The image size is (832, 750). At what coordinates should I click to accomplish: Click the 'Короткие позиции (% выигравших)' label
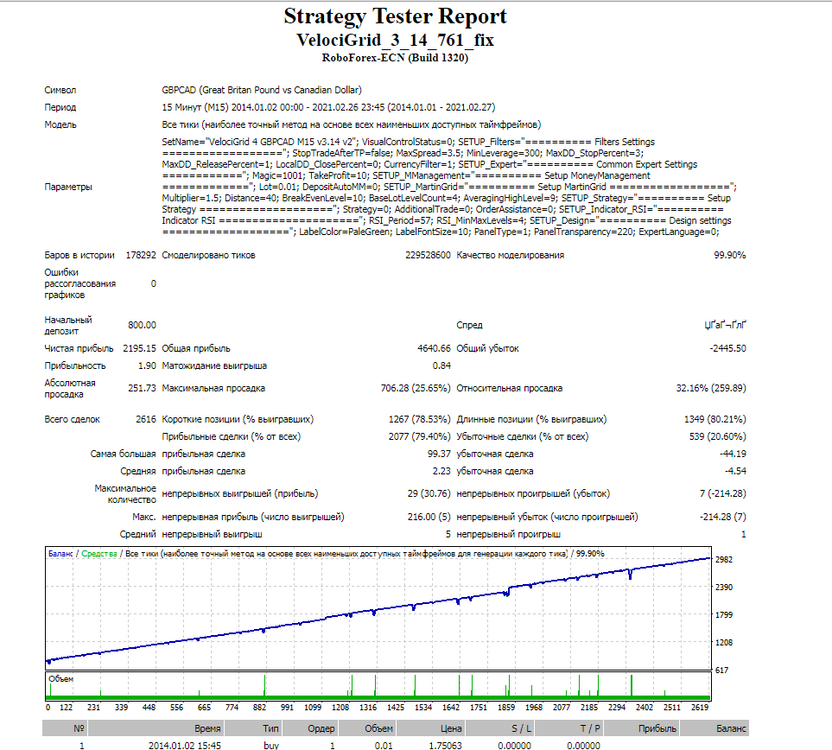click(x=238, y=419)
